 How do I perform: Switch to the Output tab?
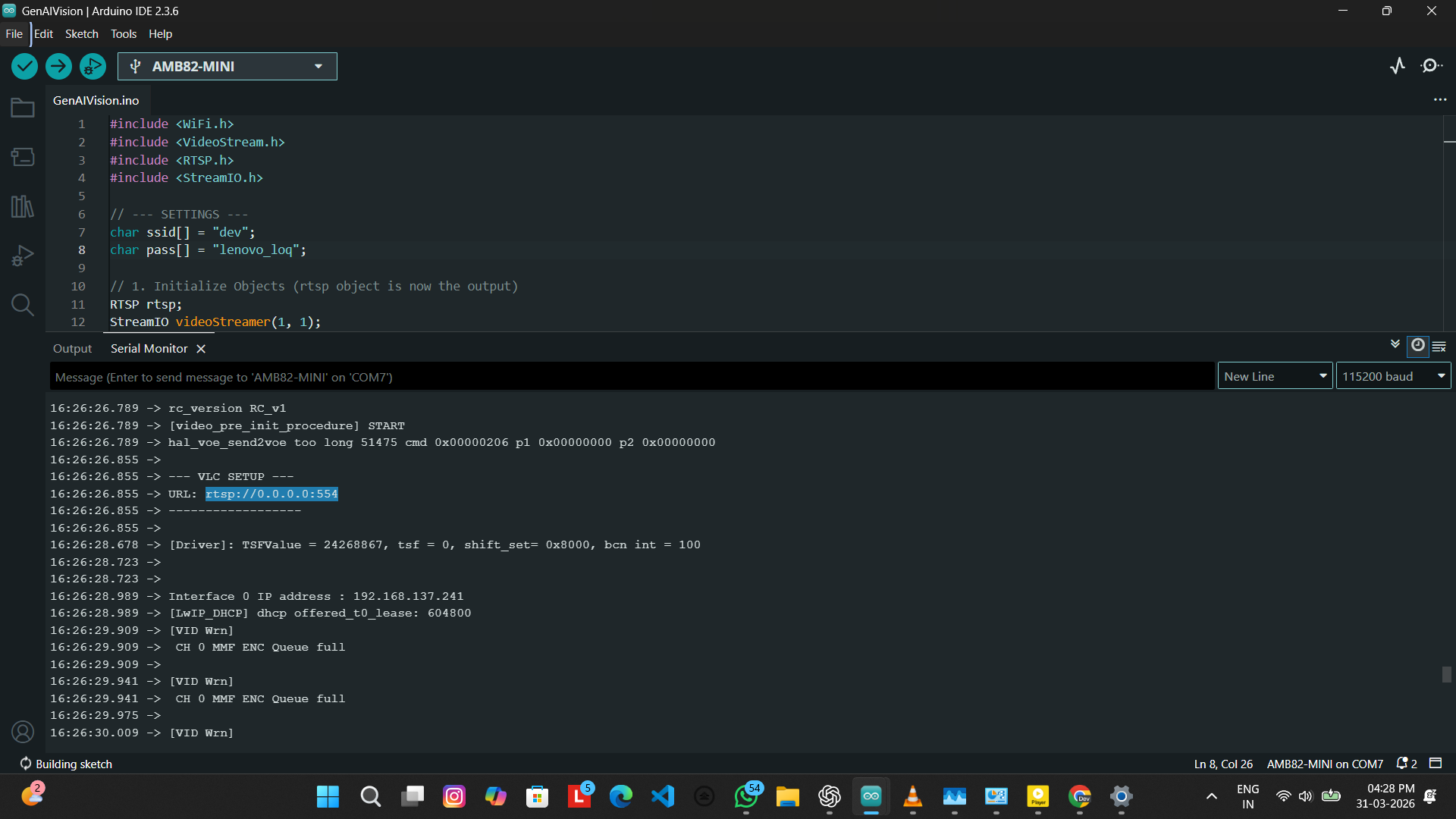[72, 349]
